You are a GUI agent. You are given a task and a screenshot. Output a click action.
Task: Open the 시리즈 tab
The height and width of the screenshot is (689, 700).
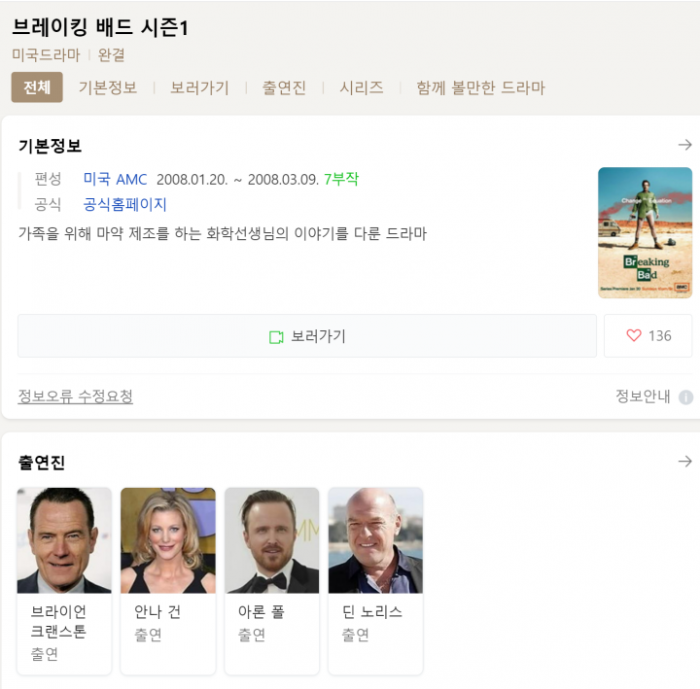361,88
